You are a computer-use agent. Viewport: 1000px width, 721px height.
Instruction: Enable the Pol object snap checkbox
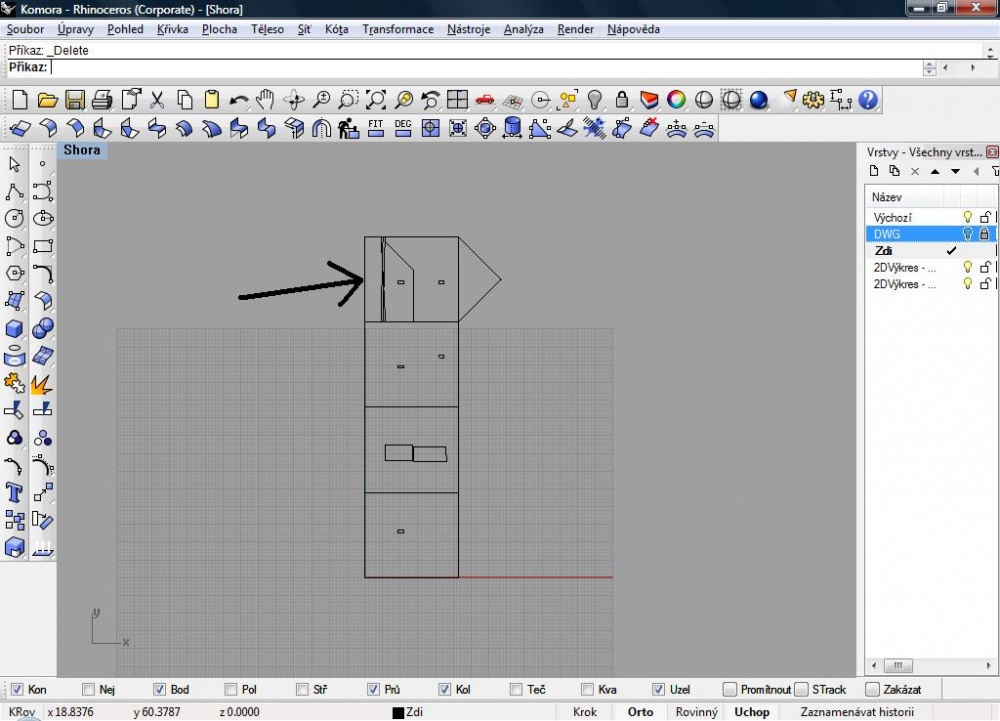pyautogui.click(x=231, y=689)
